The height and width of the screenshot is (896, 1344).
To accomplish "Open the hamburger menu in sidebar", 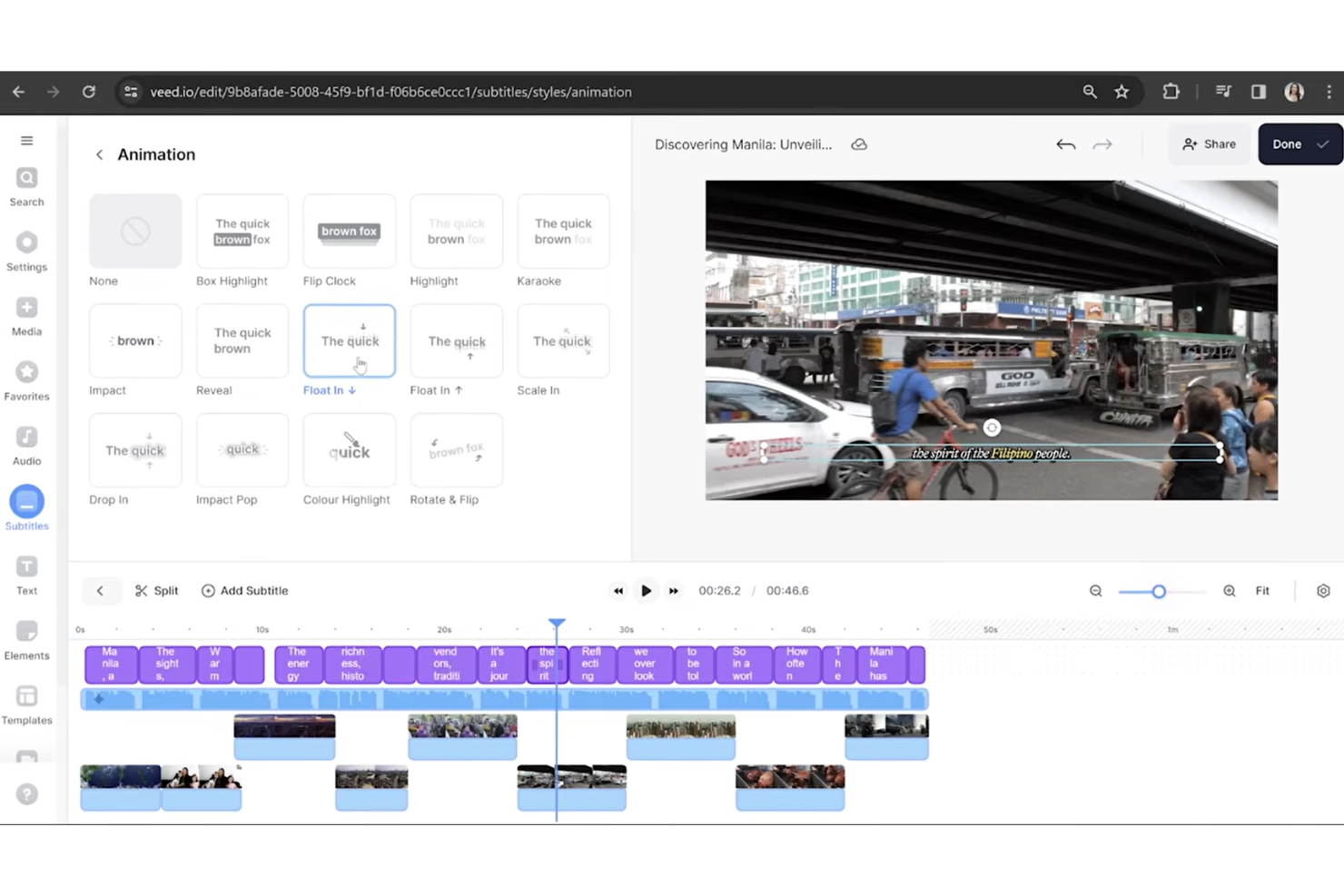I will (x=26, y=141).
